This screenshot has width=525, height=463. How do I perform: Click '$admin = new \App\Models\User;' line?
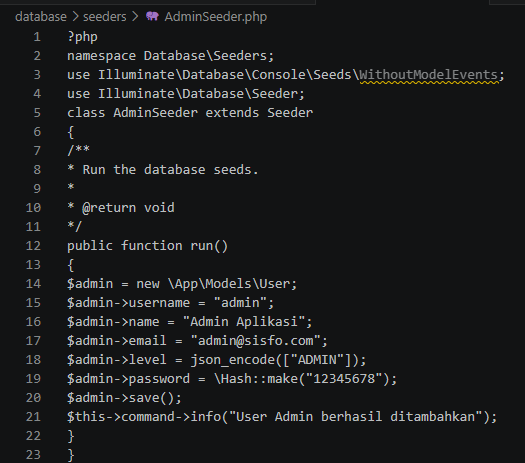click(182, 284)
